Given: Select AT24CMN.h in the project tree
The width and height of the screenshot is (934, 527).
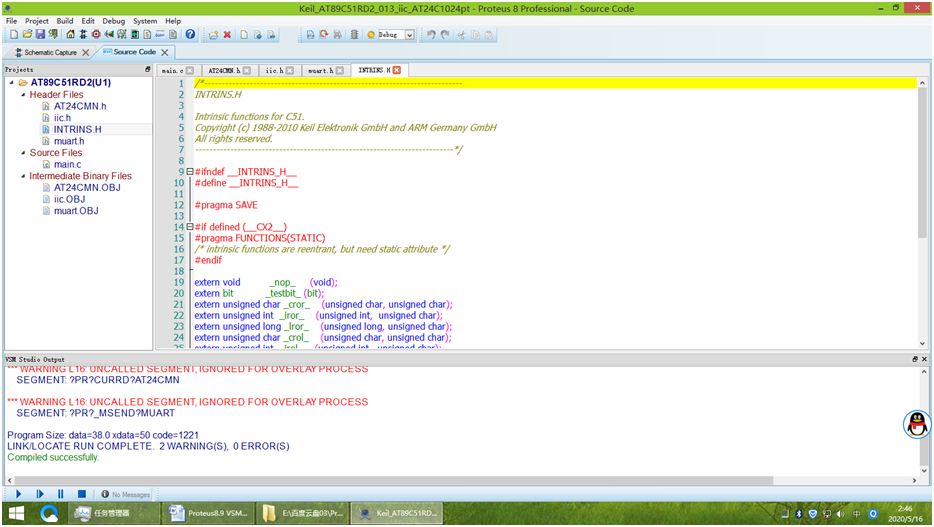Looking at the screenshot, I should pyautogui.click(x=80, y=107).
